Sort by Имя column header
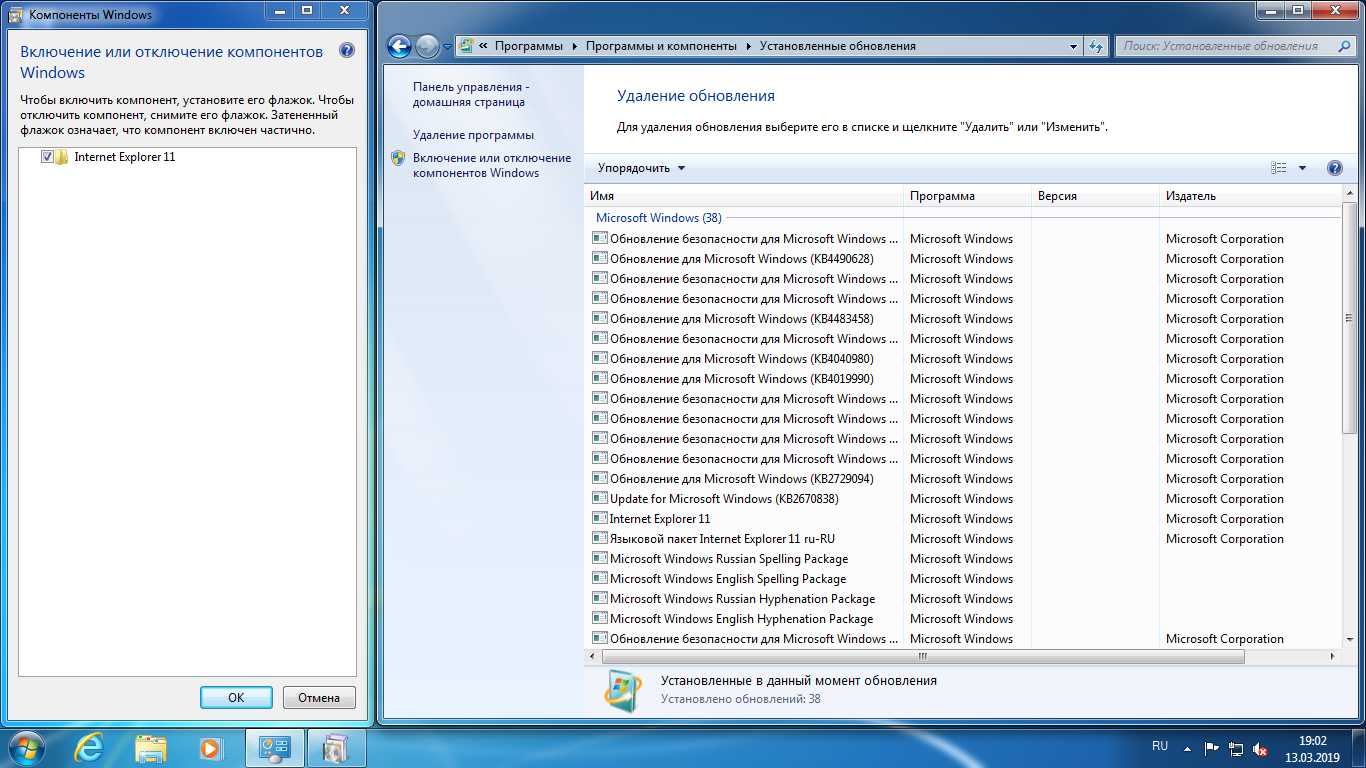The height and width of the screenshot is (768, 1366). tap(744, 196)
